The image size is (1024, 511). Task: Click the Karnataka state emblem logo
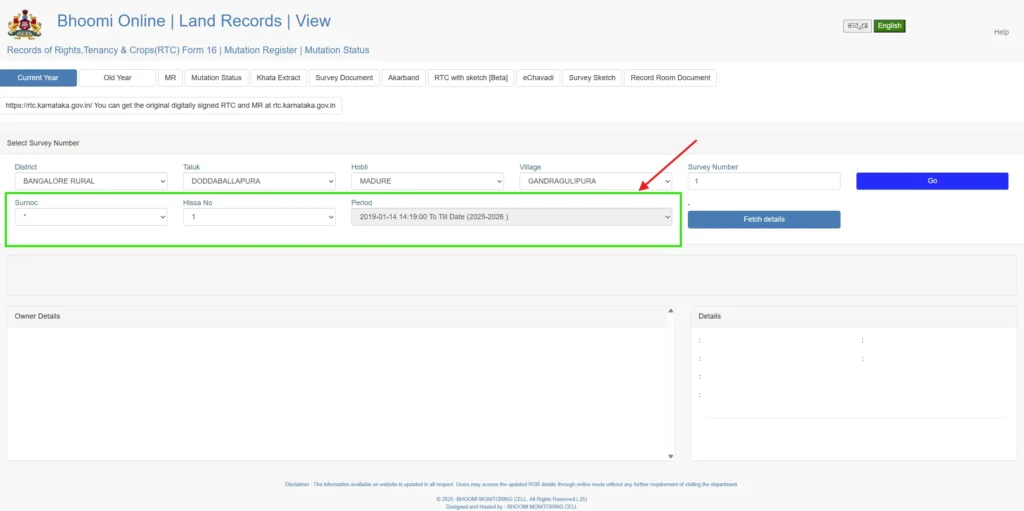pos(24,24)
